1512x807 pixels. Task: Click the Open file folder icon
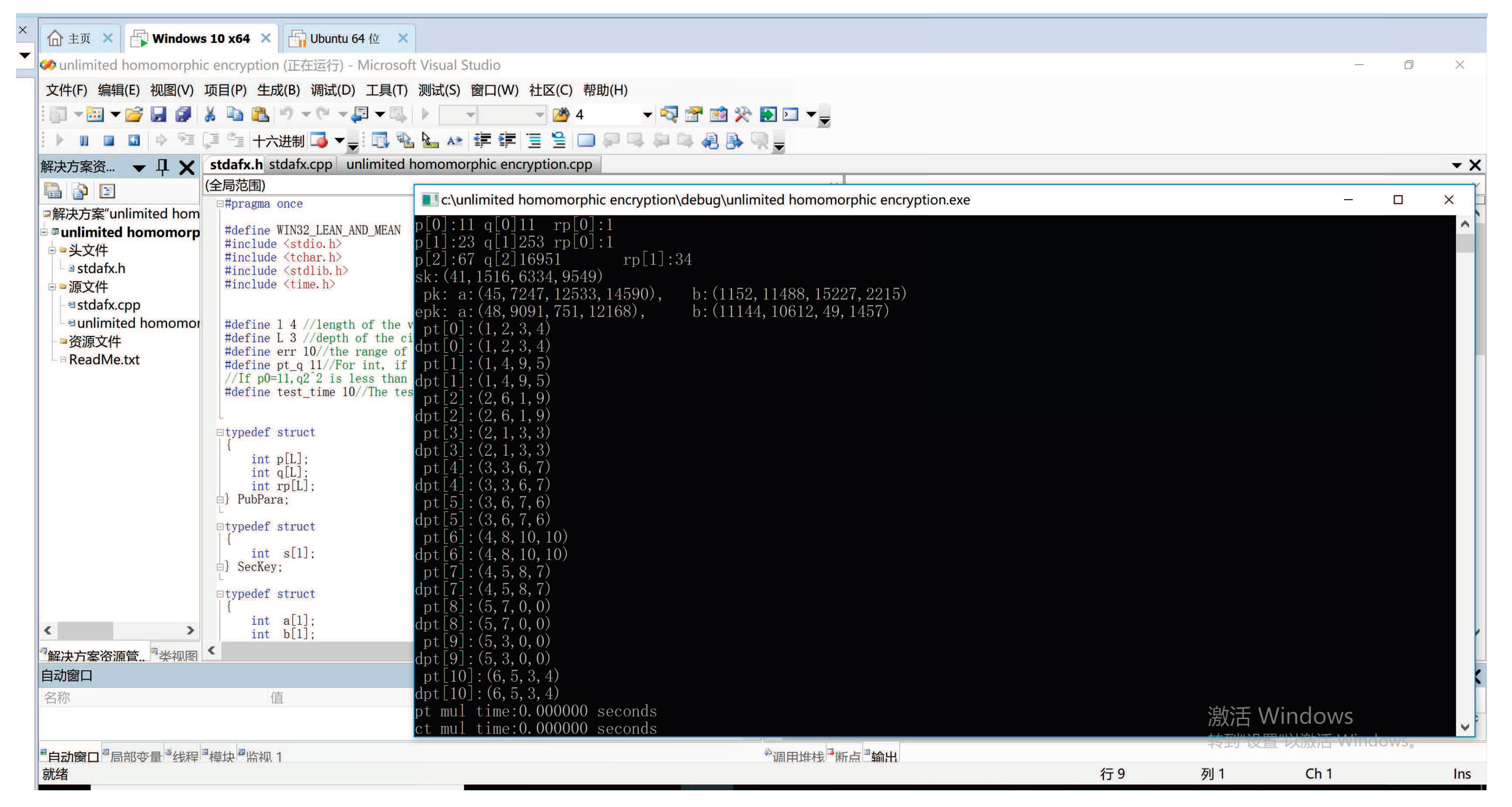(134, 115)
